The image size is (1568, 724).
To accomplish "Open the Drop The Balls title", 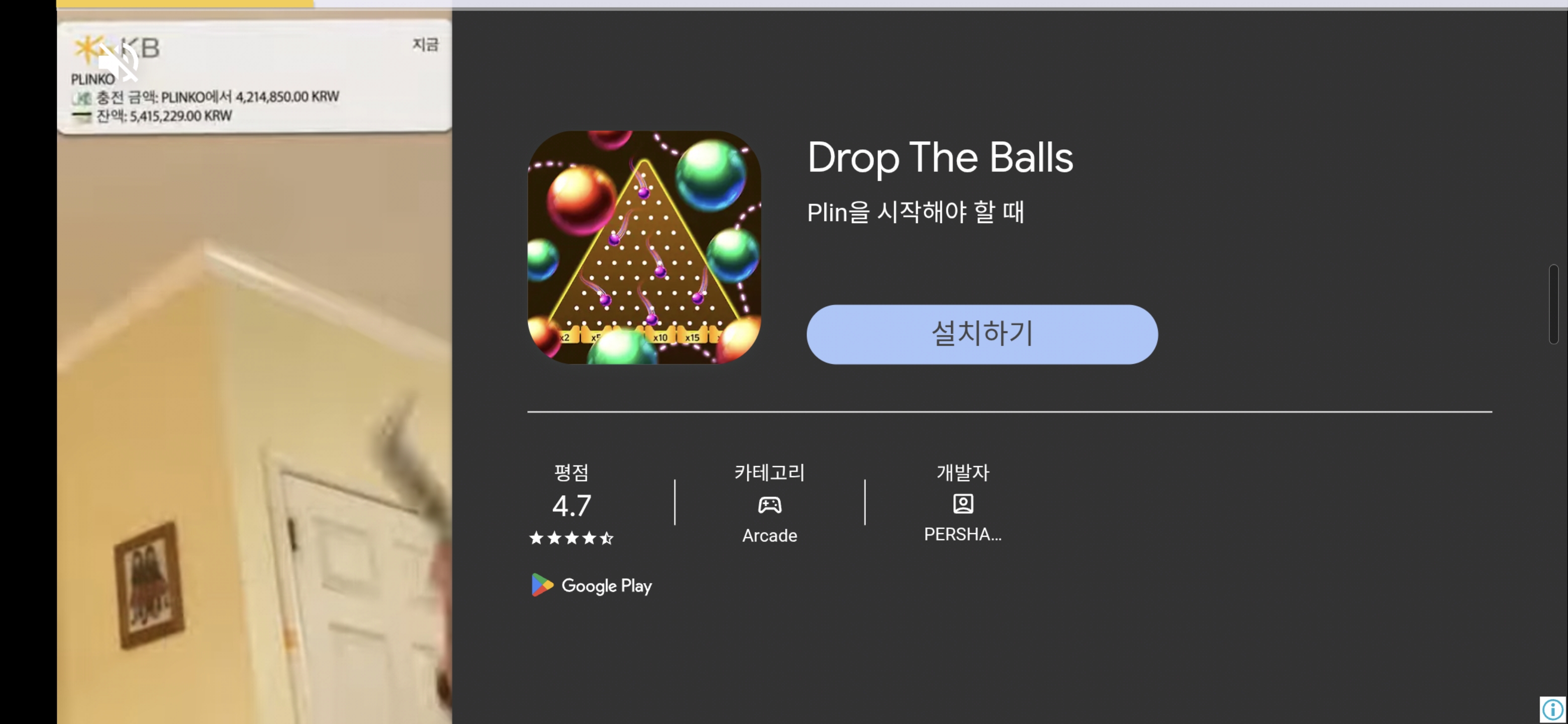I will 940,157.
